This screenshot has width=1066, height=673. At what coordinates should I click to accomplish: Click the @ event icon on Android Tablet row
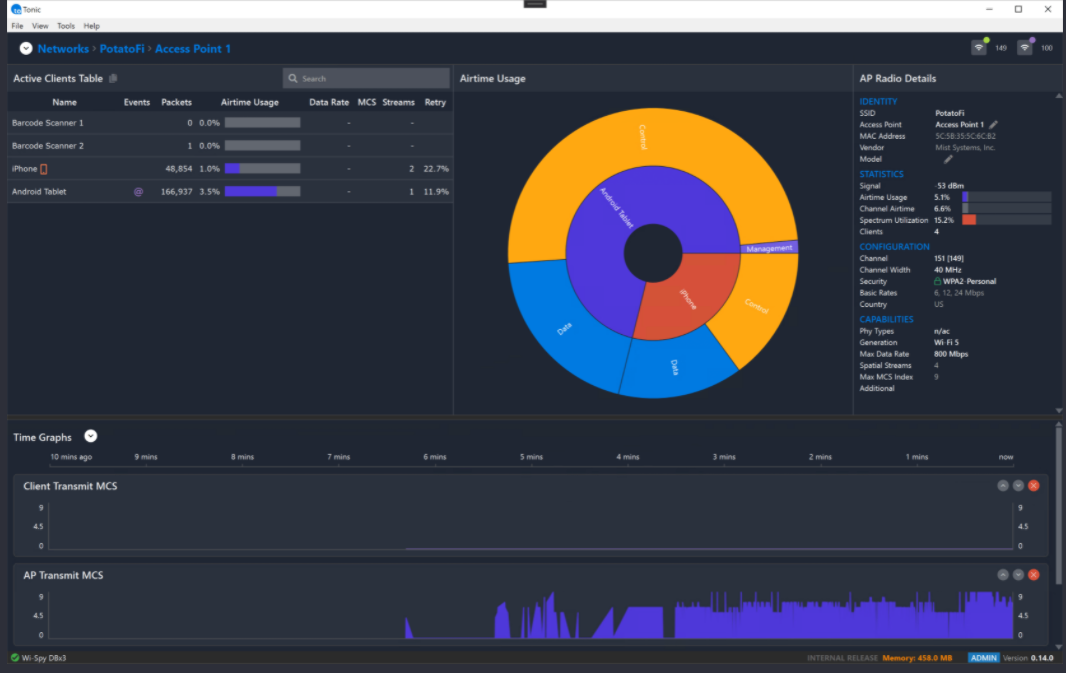point(138,192)
